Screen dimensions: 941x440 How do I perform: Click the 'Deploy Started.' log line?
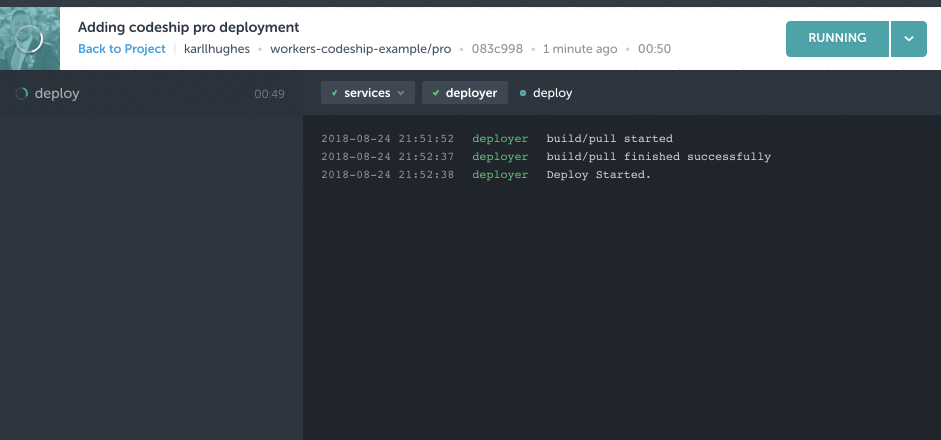(x=598, y=175)
